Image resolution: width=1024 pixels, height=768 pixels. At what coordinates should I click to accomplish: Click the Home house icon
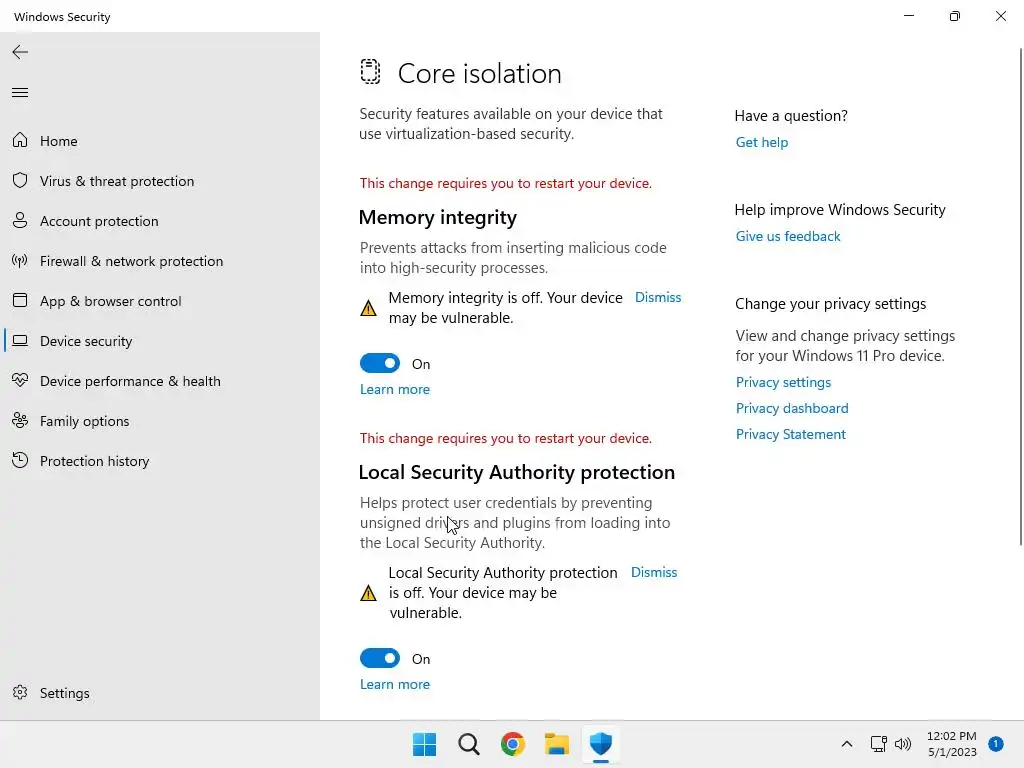point(20,140)
